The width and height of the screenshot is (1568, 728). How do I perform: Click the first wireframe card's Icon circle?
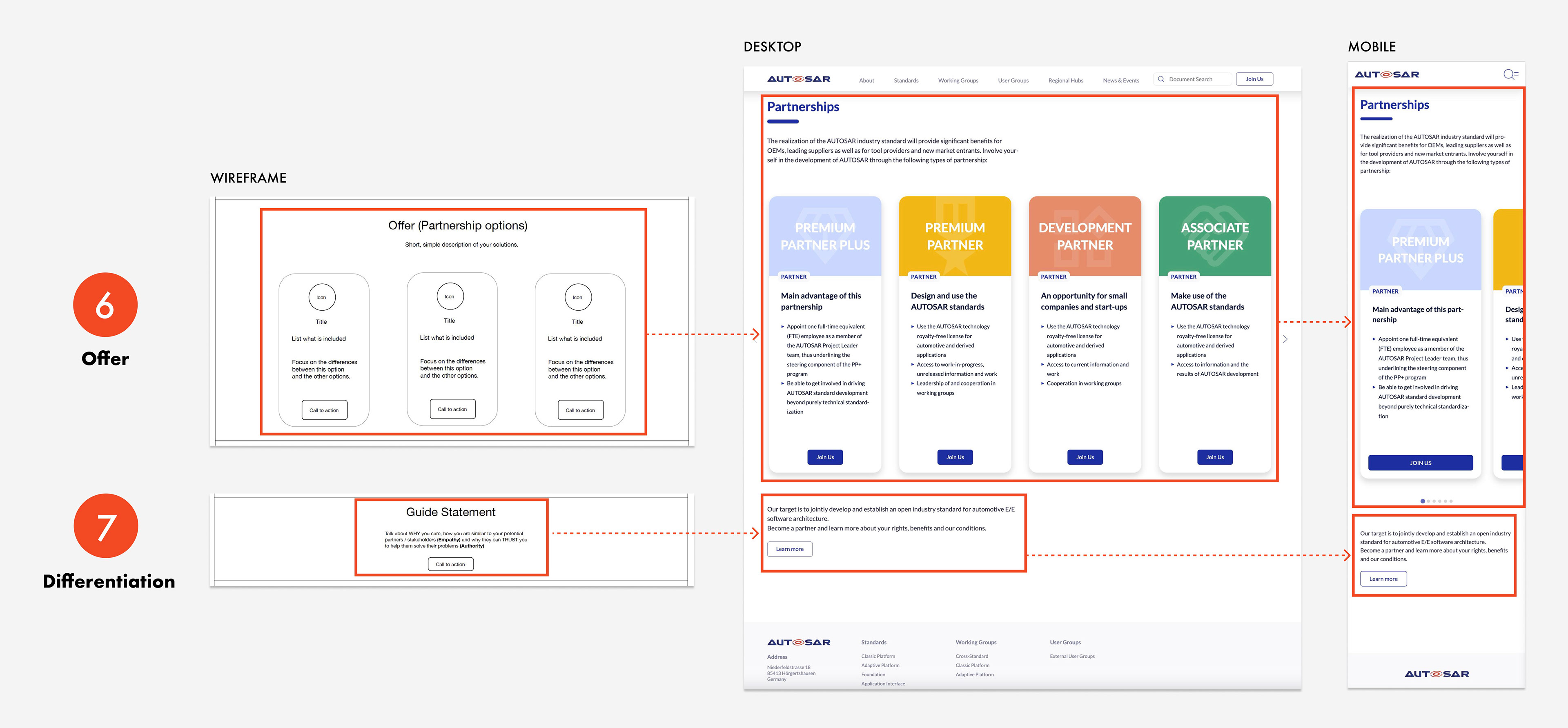321,298
